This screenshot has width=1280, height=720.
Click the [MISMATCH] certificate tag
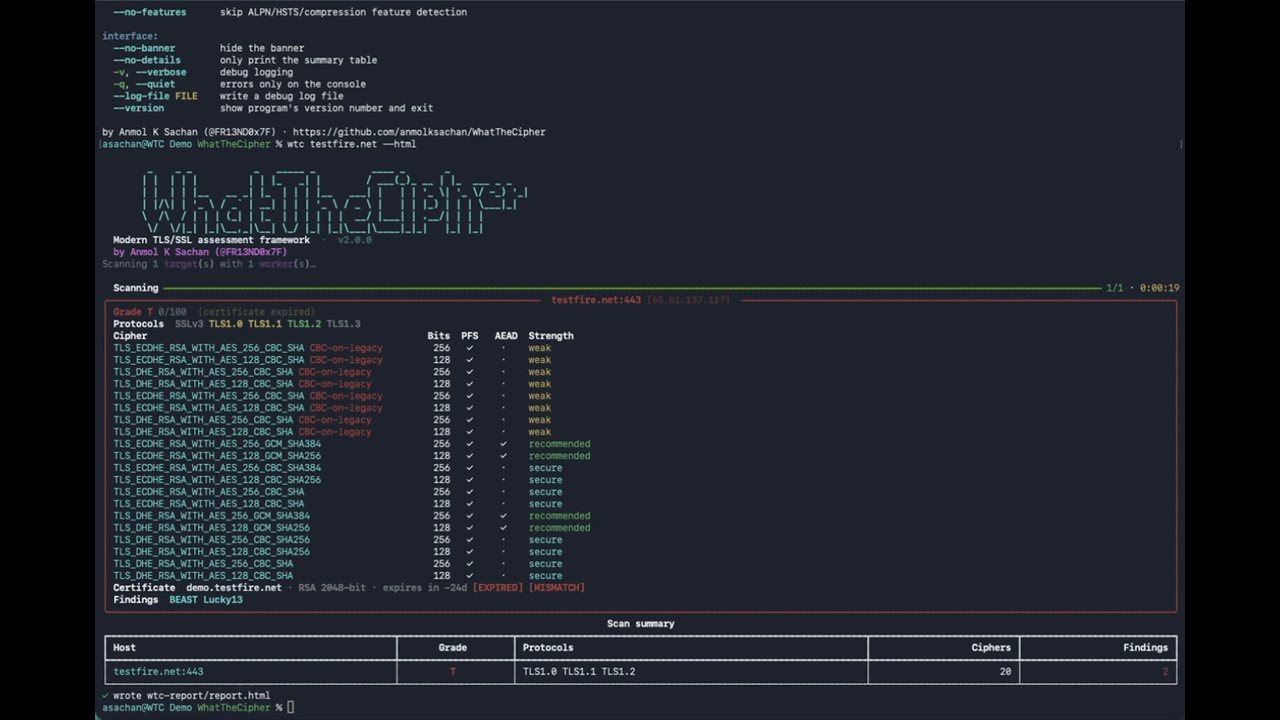(557, 588)
